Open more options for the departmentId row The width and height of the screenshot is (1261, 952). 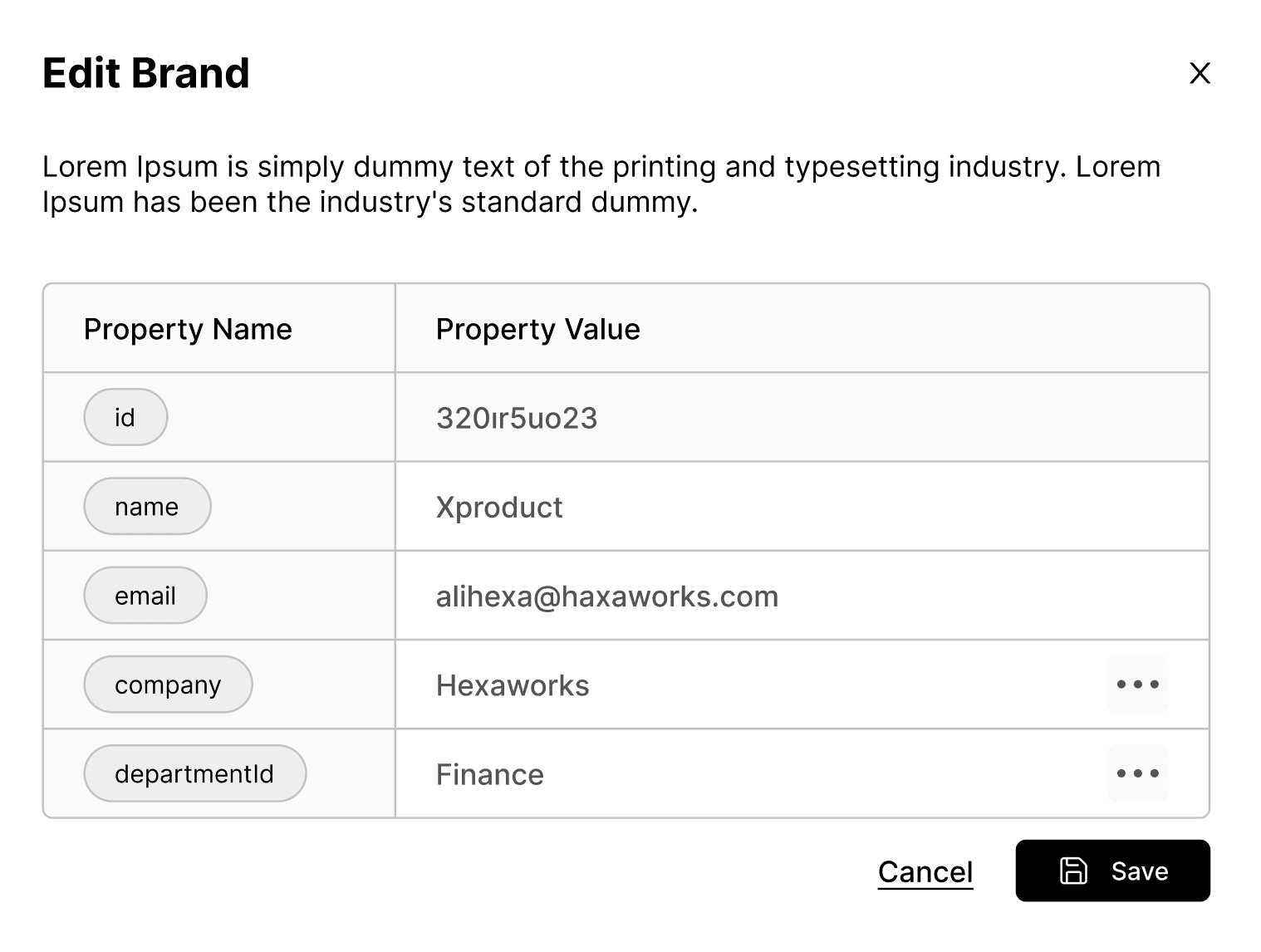[1137, 773]
